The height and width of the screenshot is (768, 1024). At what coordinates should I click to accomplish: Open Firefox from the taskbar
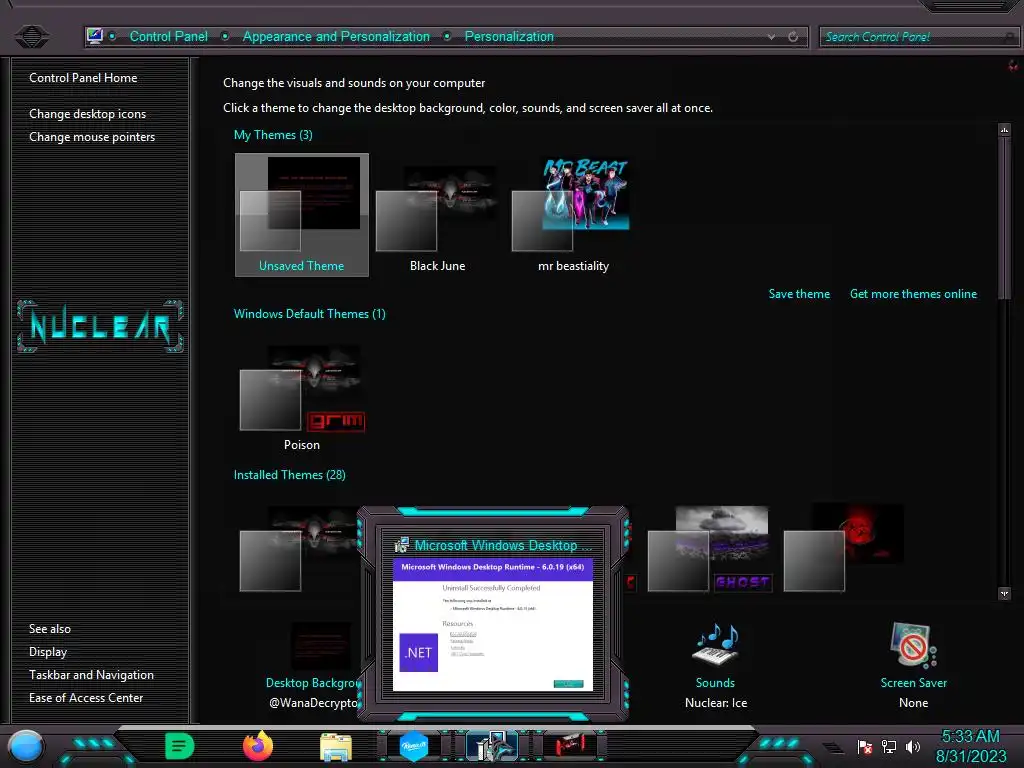click(x=258, y=746)
